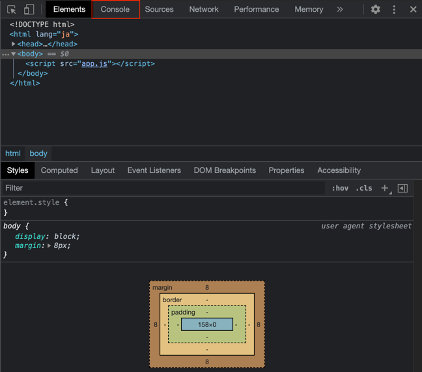422x372 pixels.
Task: Toggle the .cls class editor
Action: click(x=364, y=188)
